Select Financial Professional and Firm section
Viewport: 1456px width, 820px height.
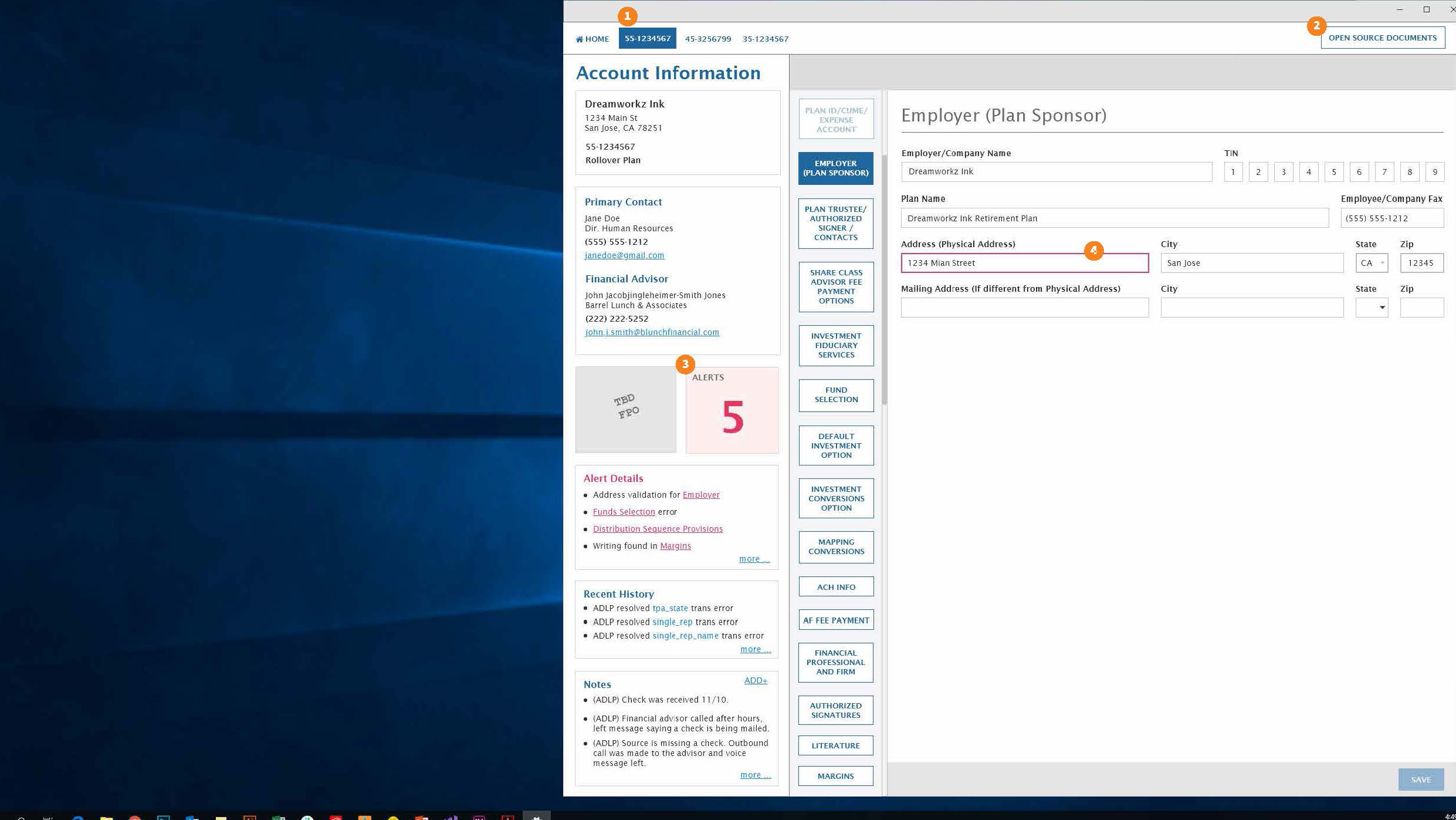click(x=836, y=662)
